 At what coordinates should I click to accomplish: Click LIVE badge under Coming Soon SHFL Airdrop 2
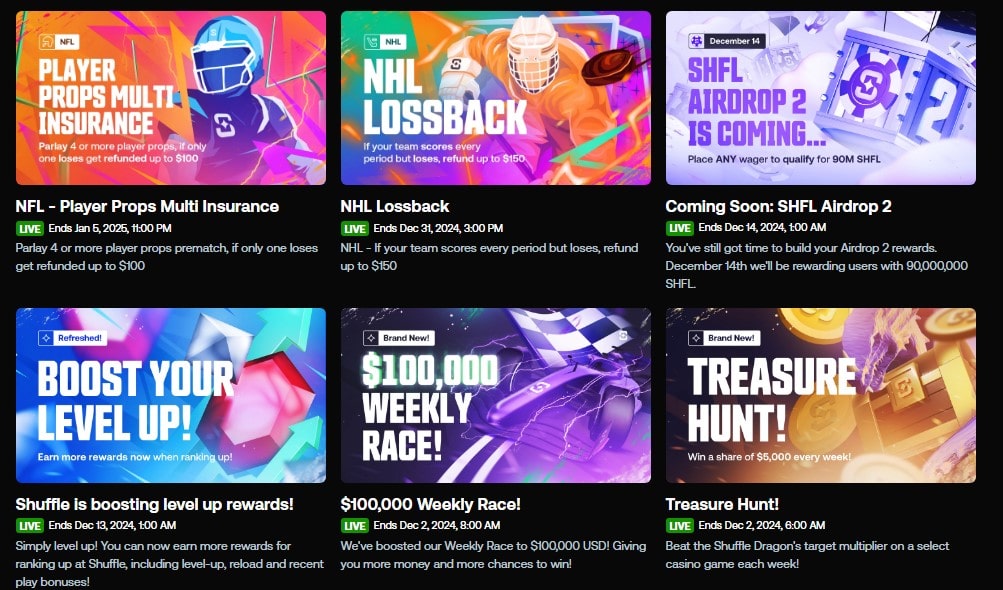pyautogui.click(x=679, y=228)
